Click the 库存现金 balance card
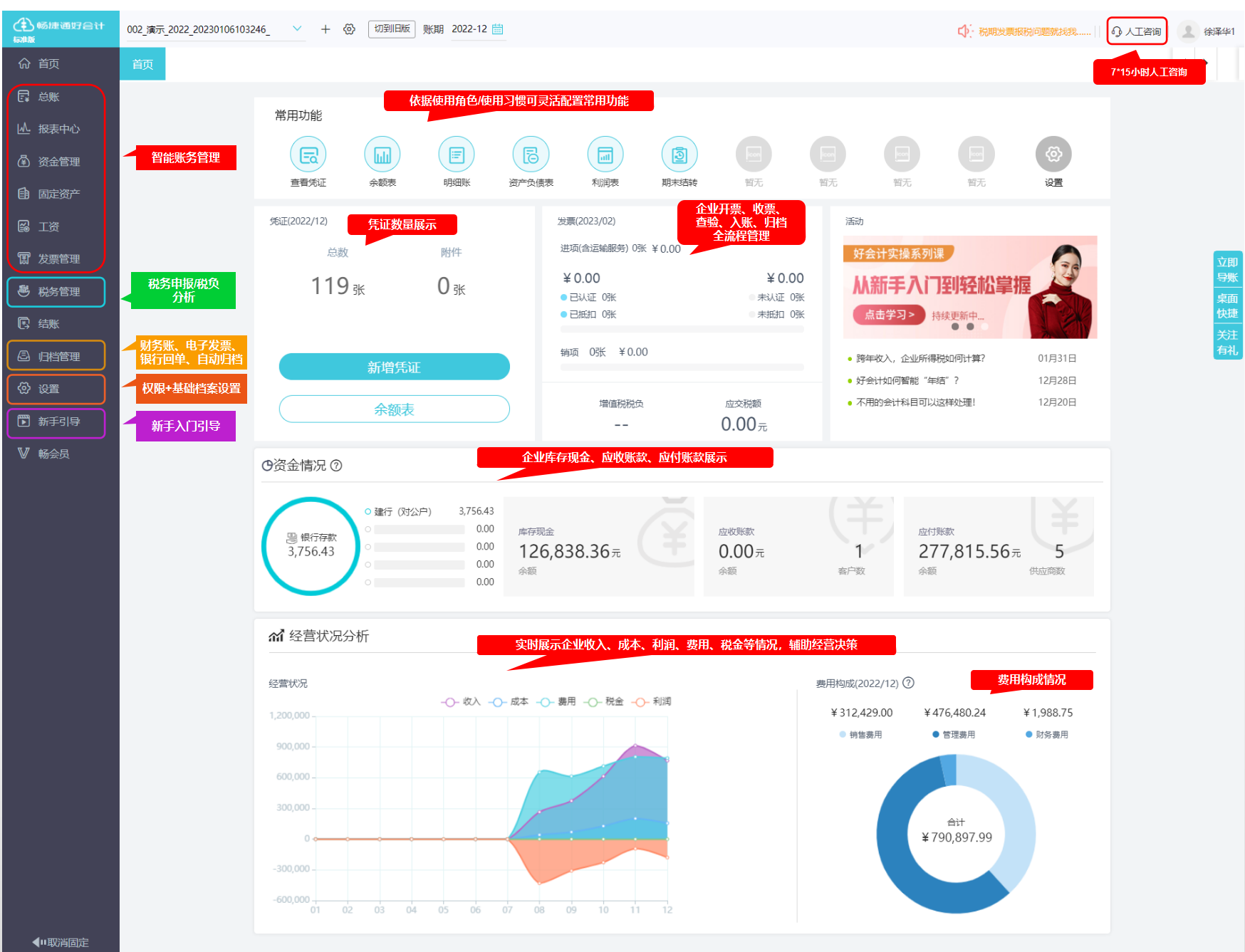 coord(599,547)
